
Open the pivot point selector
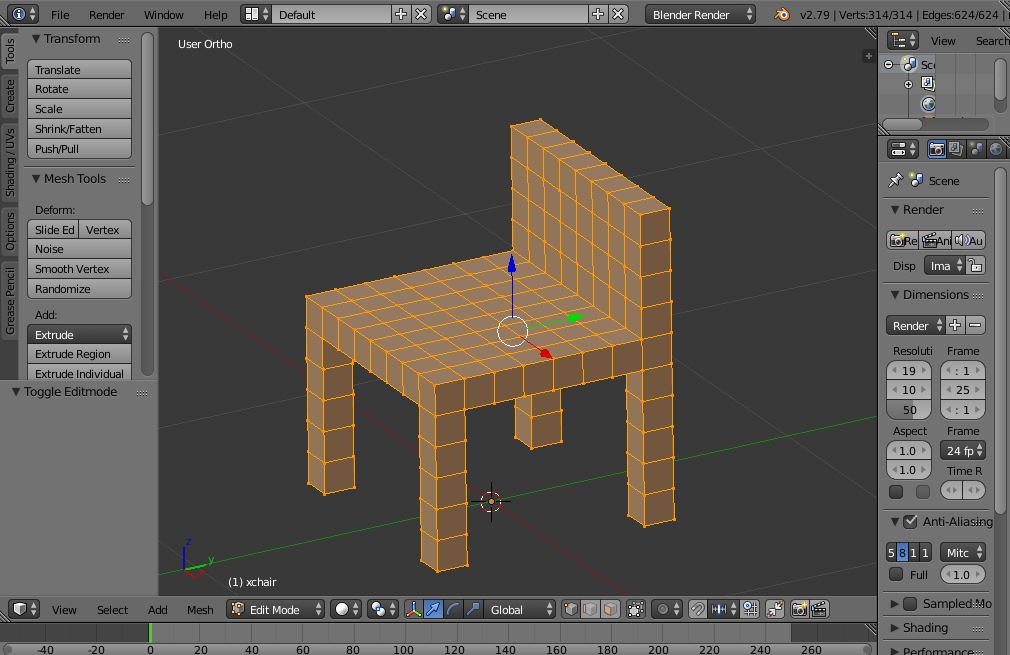coord(383,609)
